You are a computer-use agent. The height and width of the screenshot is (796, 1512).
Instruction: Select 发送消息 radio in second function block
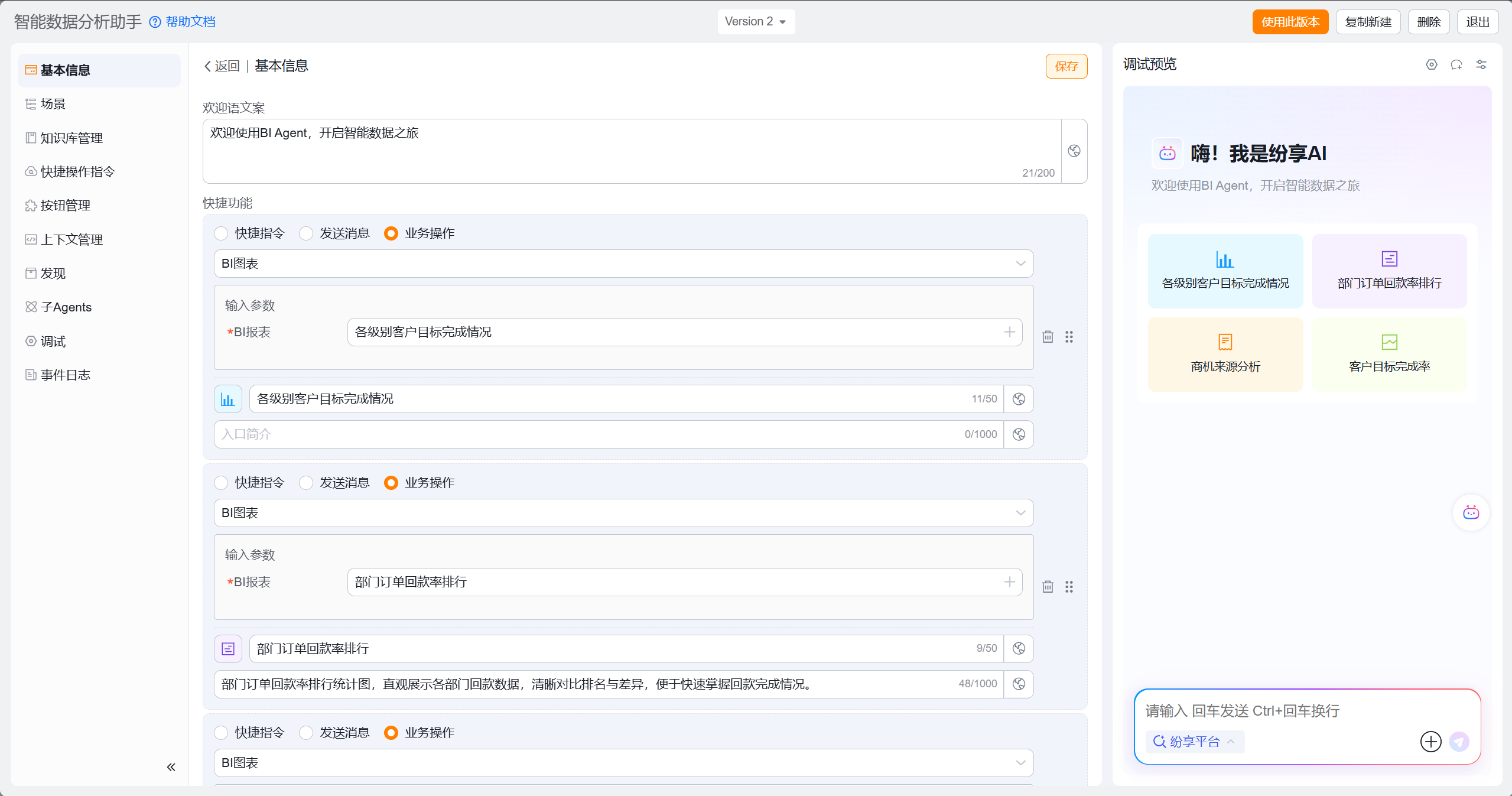306,483
